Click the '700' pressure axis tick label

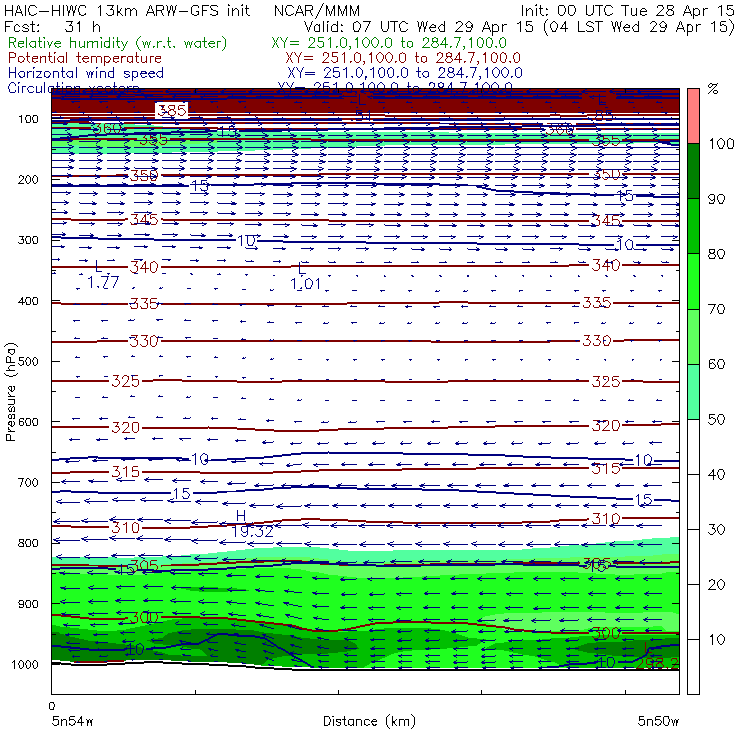pos(28,483)
